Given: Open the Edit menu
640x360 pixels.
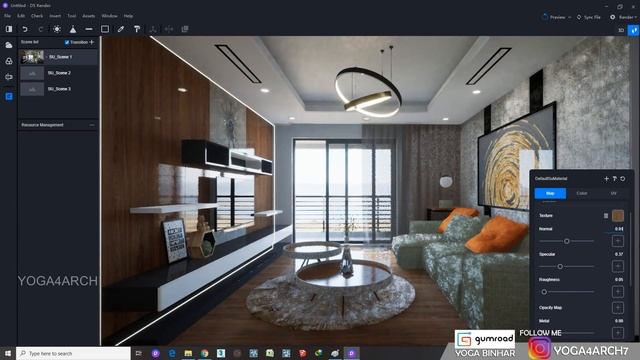Looking at the screenshot, I should click(21, 16).
